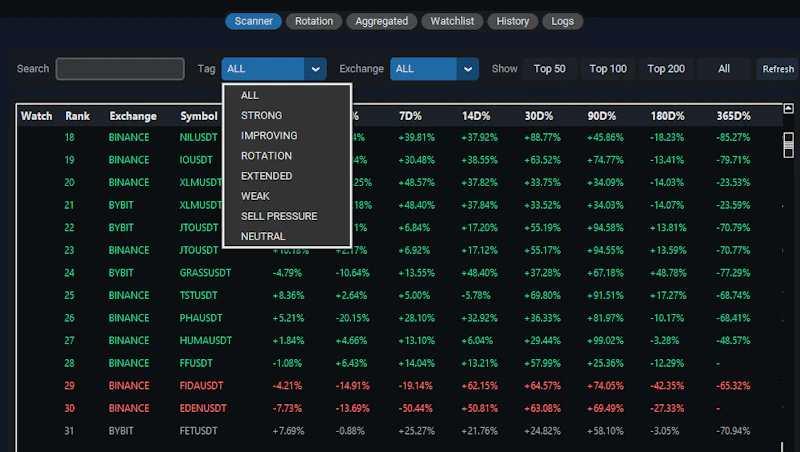Viewport: 800px width, 452px height.
Task: Click FIDAUSDT symbol cell
Action: point(201,386)
